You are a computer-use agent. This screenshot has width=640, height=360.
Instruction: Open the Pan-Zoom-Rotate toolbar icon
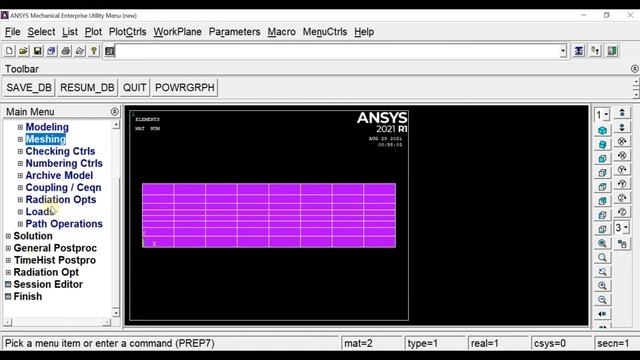click(x=51, y=51)
